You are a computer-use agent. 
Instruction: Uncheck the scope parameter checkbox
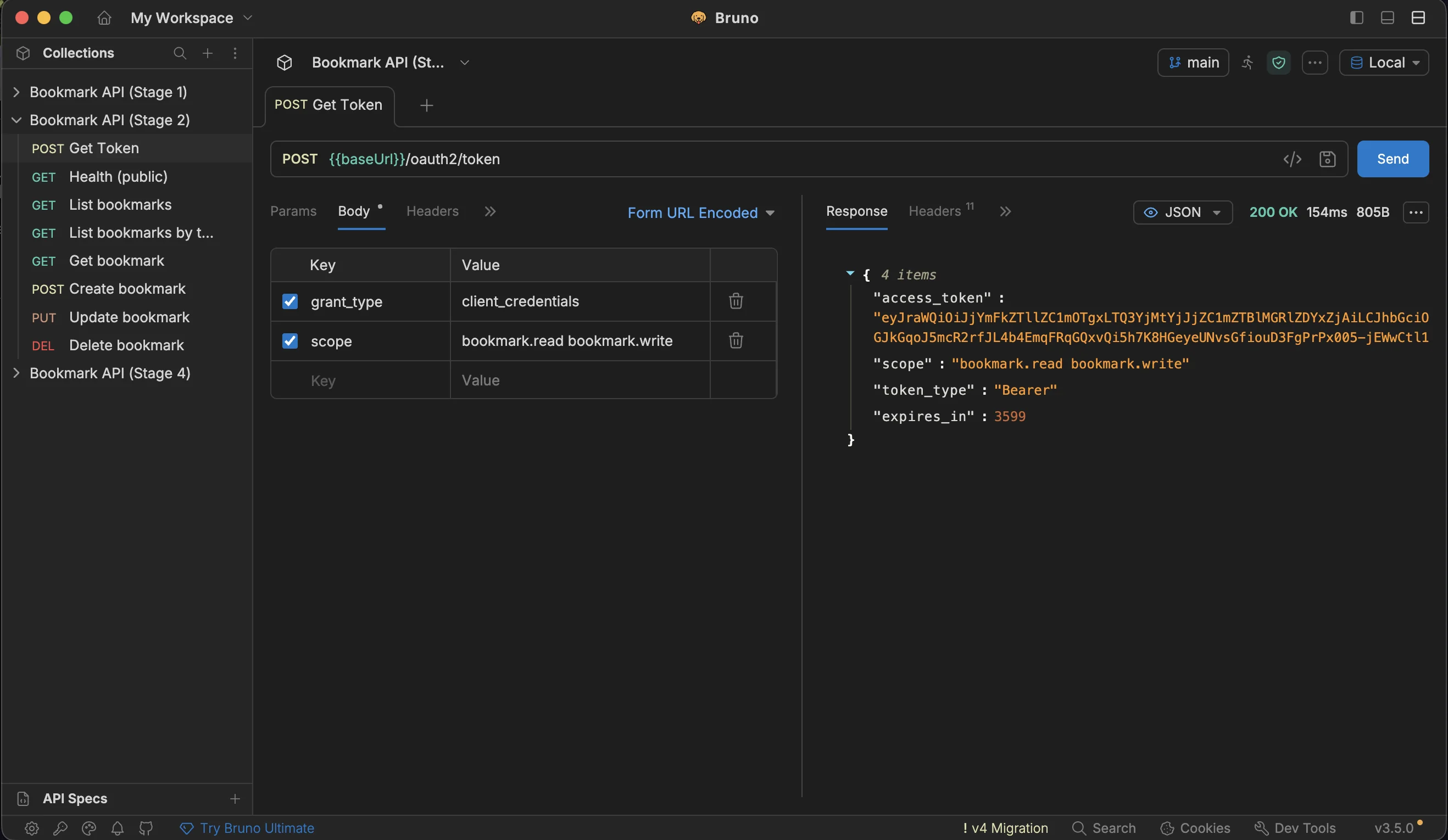pyautogui.click(x=290, y=341)
